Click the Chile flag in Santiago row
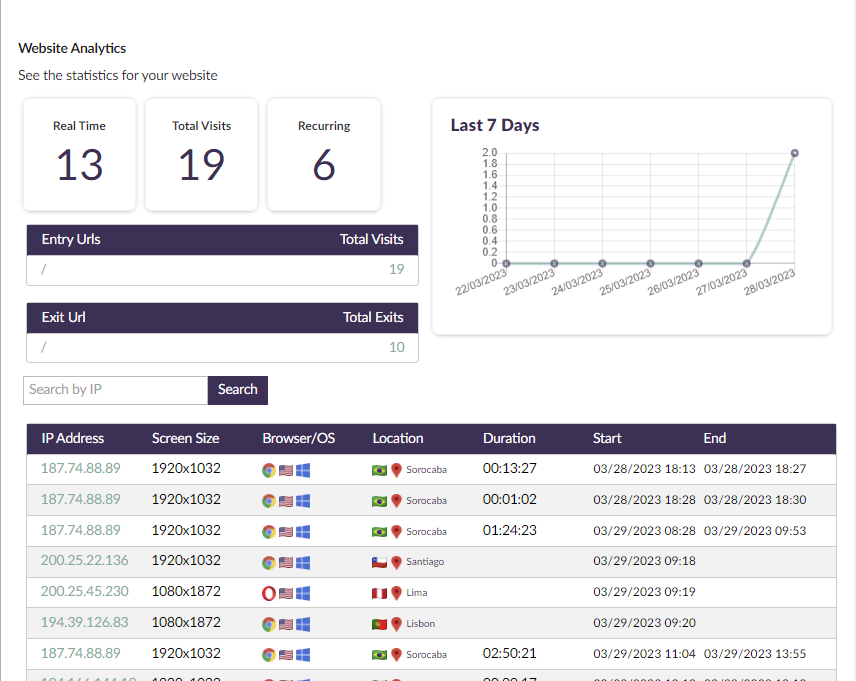 click(x=379, y=562)
